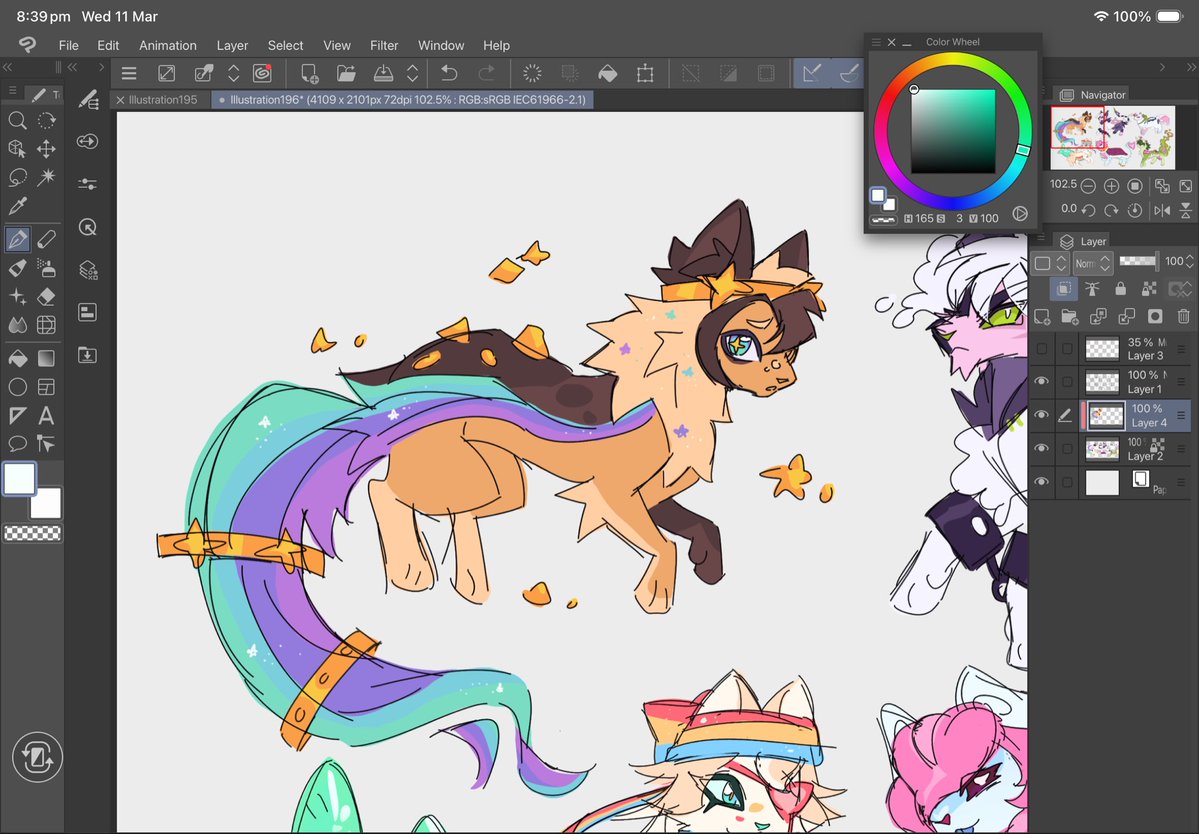Expand the file save options chevron
1199x834 pixels.
414,73
